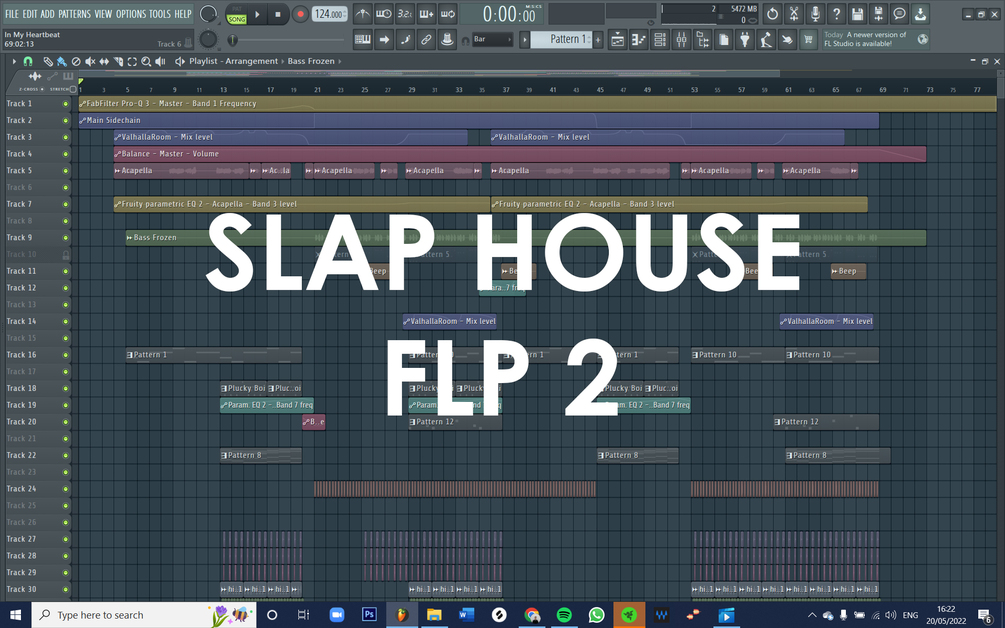This screenshot has height=628, width=1005.
Task: Open the shop cart icon
Action: (808, 40)
